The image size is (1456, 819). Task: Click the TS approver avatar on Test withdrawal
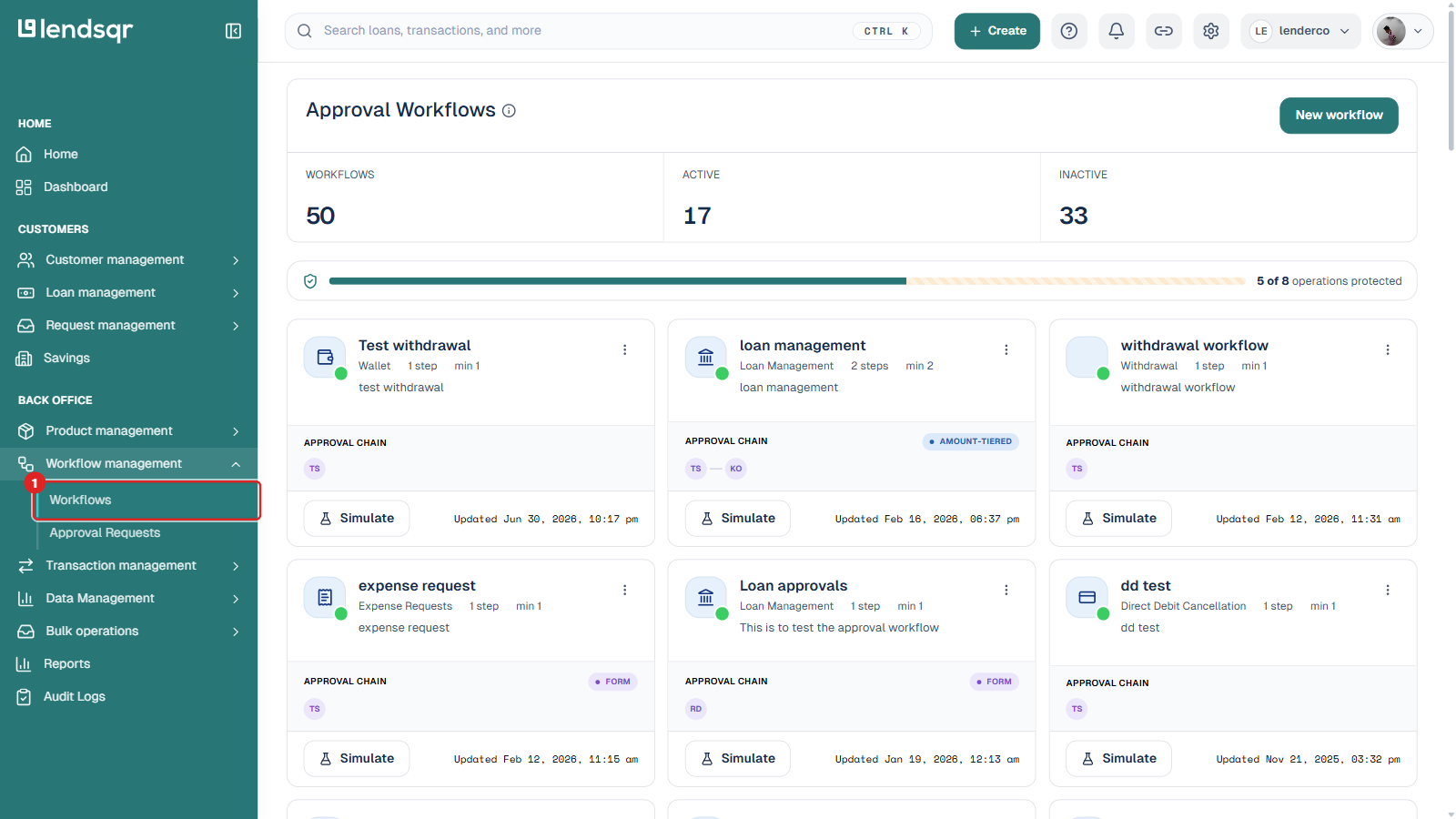pos(315,469)
